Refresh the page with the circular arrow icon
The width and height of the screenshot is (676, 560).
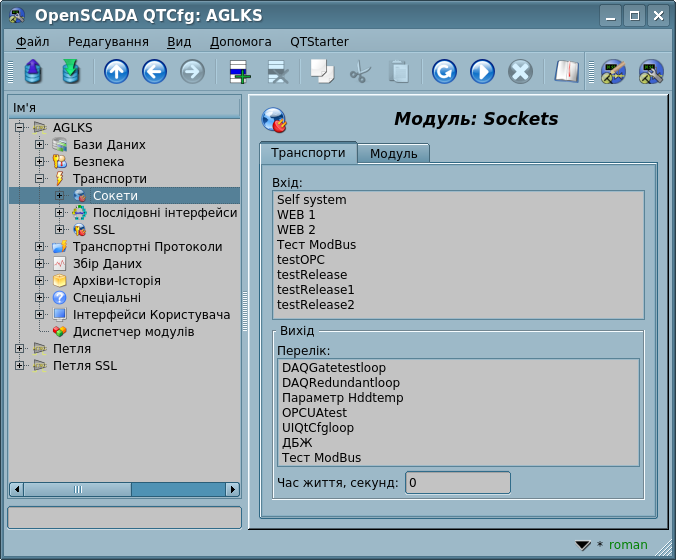click(x=444, y=72)
